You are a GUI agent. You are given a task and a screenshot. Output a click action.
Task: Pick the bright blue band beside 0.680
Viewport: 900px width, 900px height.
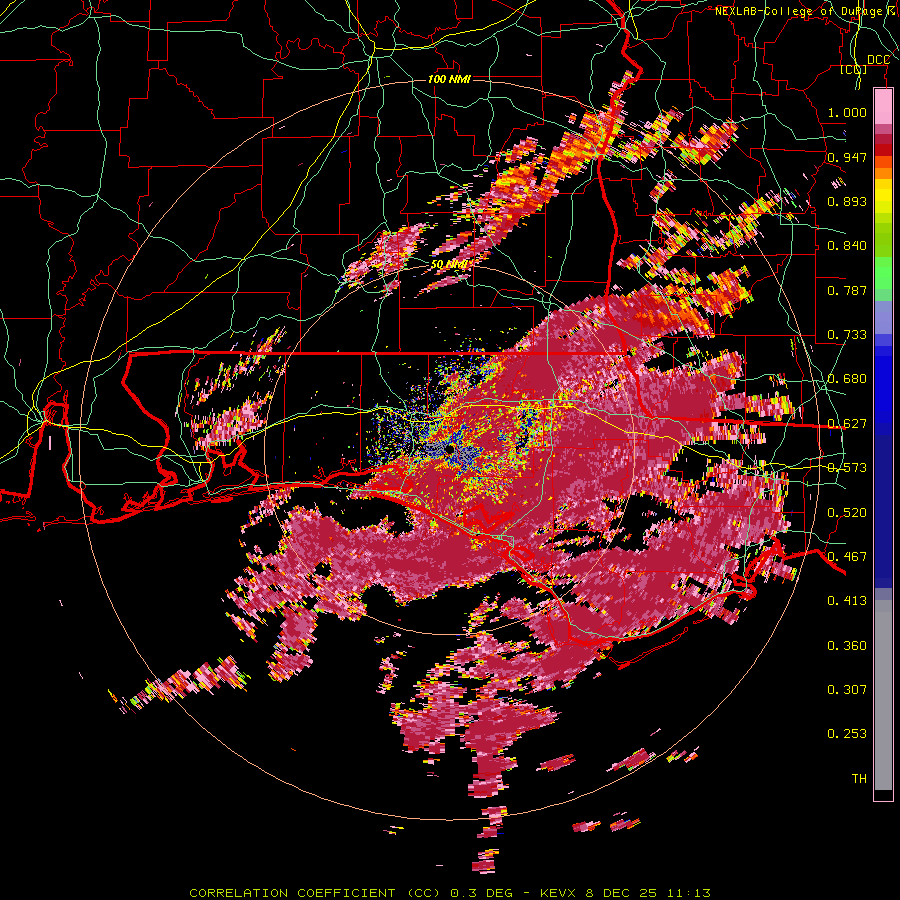[x=883, y=385]
